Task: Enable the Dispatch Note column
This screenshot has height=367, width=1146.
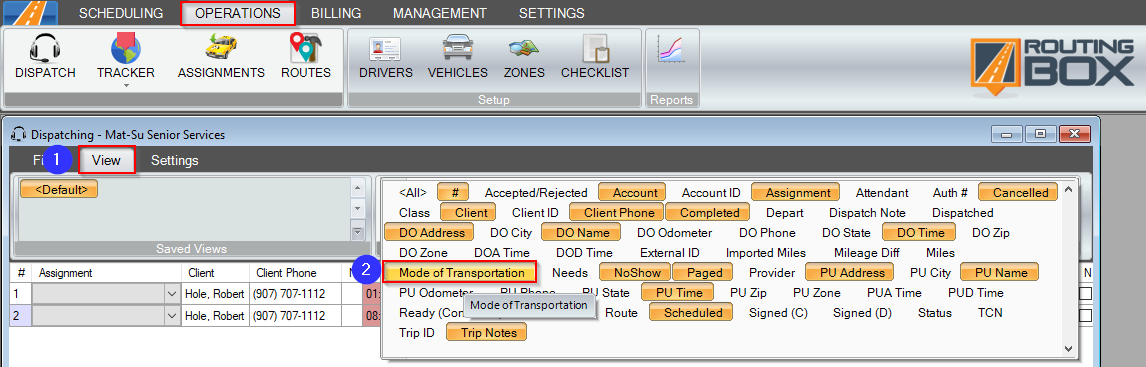Action: (867, 213)
